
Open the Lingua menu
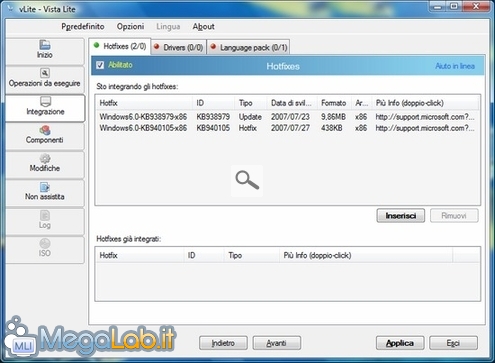click(168, 26)
